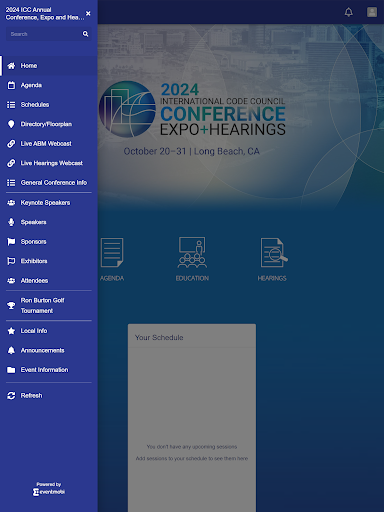Go to Keynote Speakers
Viewport: 384px width, 512px height.
49,203
